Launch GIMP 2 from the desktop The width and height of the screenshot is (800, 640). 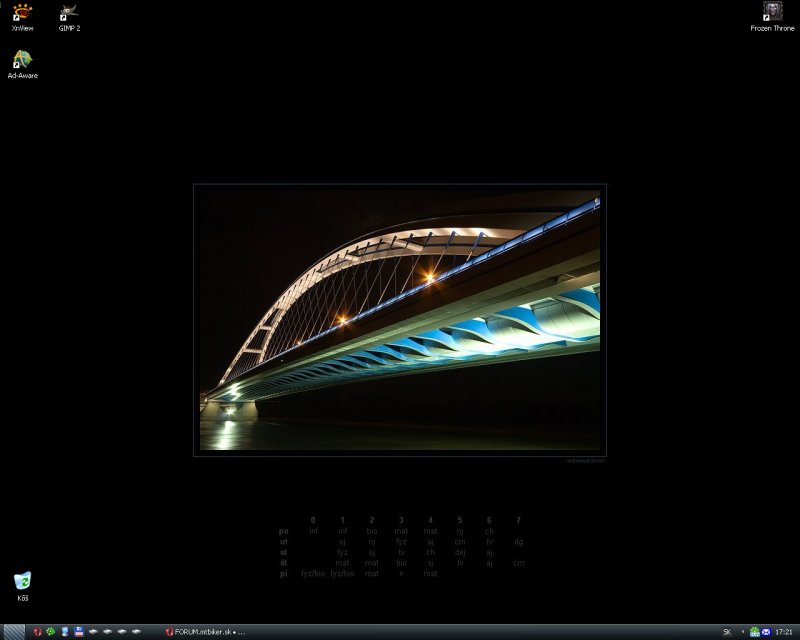(68, 14)
